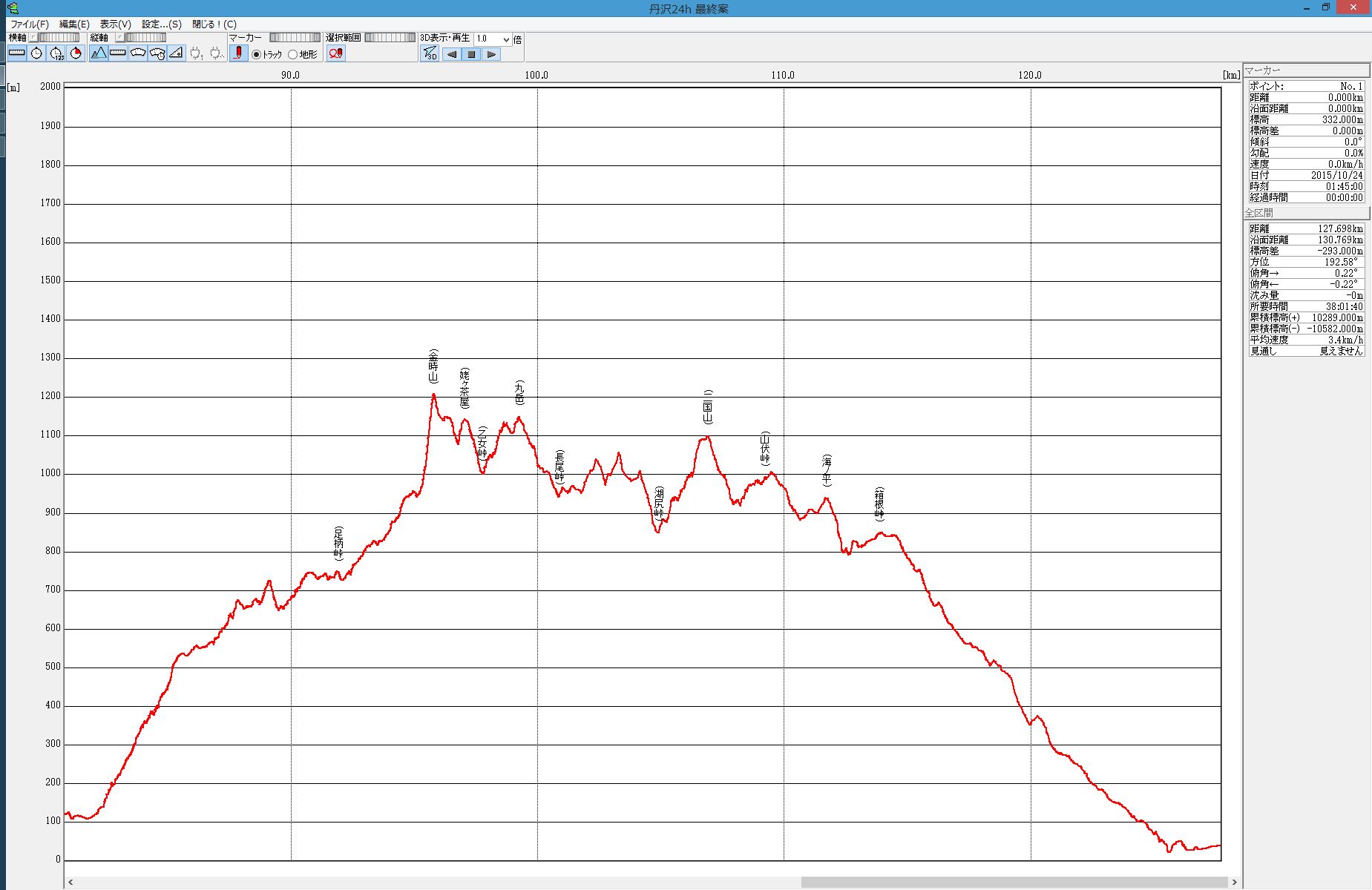Image resolution: width=1372 pixels, height=890 pixels.
Task: Click the 所要時間 value 38:01:40
Action: click(x=1345, y=306)
